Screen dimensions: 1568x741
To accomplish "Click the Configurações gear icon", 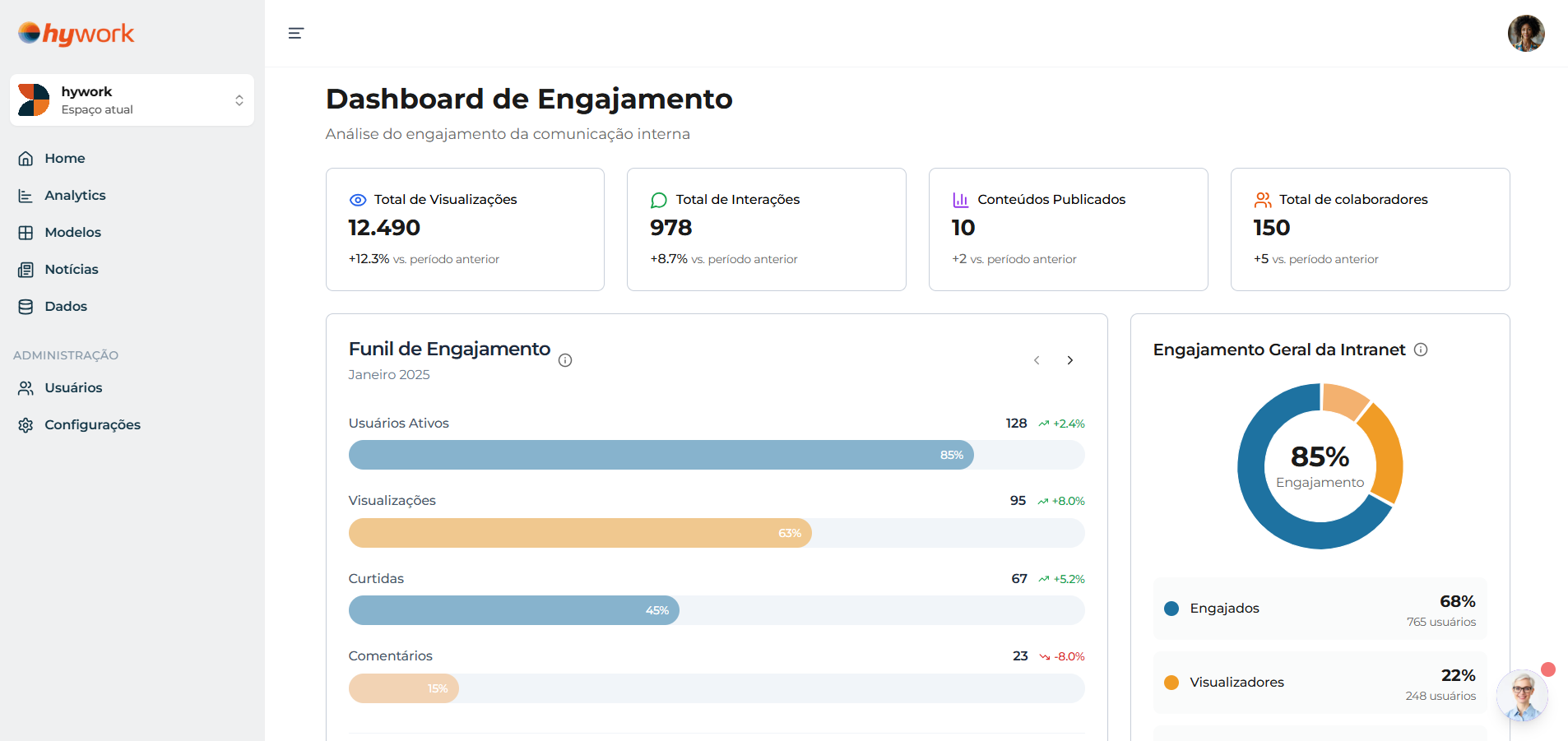I will click(x=26, y=425).
